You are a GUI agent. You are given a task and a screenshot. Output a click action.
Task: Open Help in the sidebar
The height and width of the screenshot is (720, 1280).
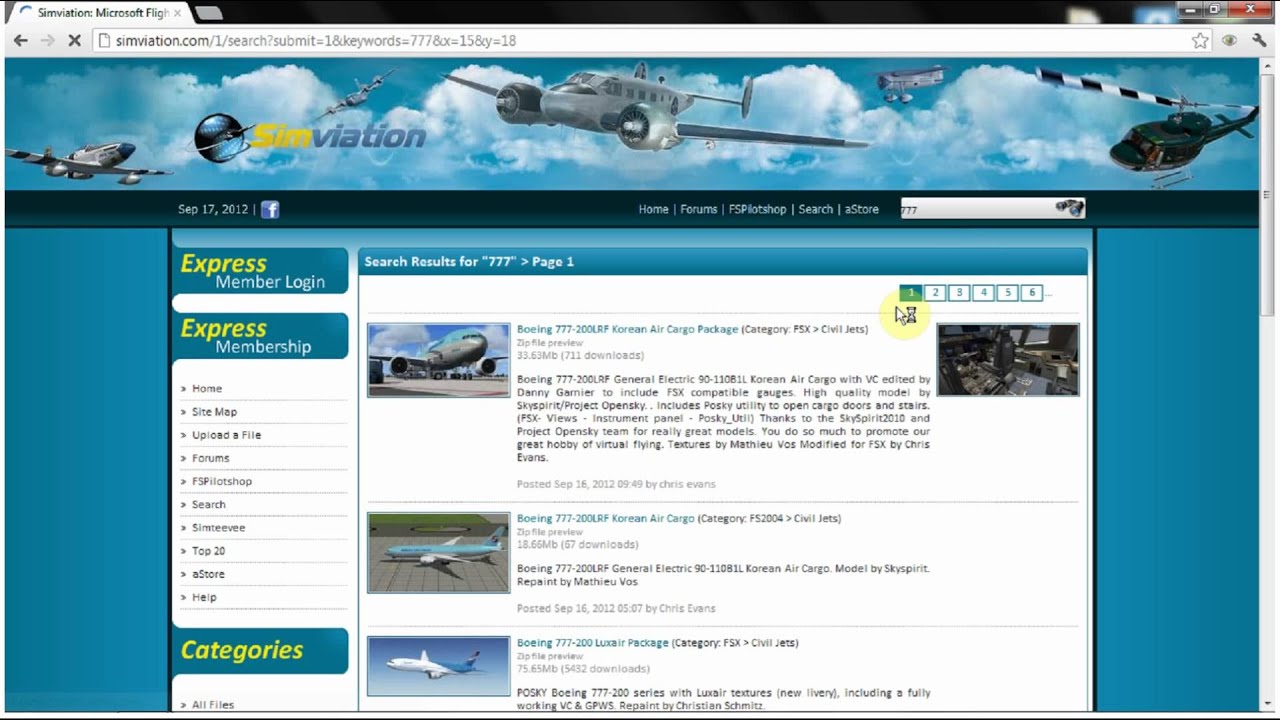pyautogui.click(x=204, y=597)
